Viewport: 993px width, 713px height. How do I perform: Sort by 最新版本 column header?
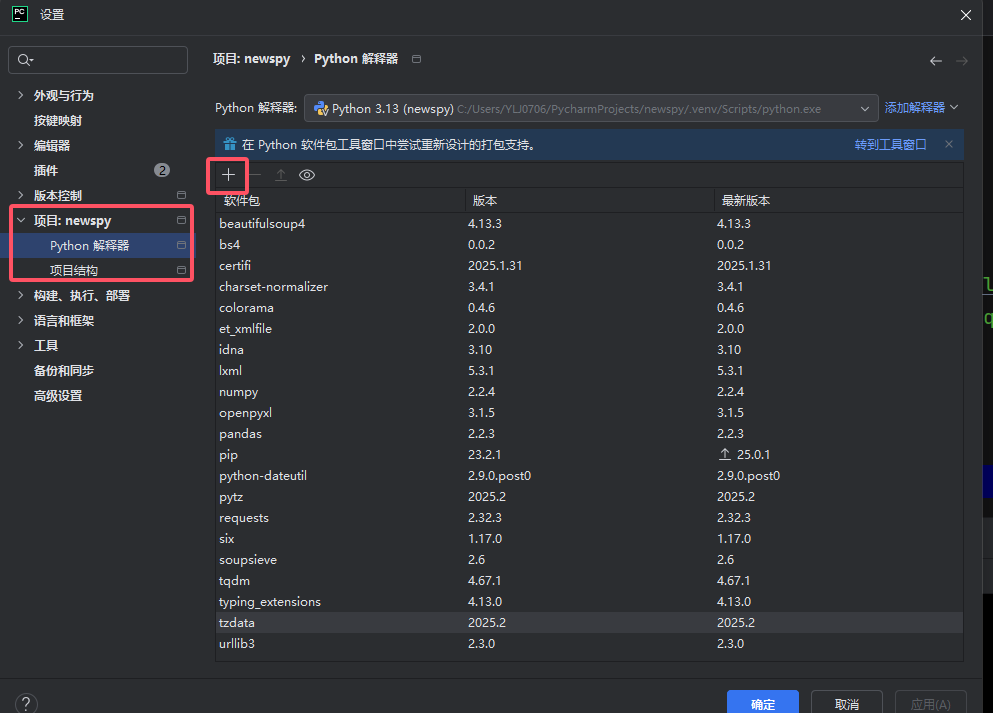838,201
